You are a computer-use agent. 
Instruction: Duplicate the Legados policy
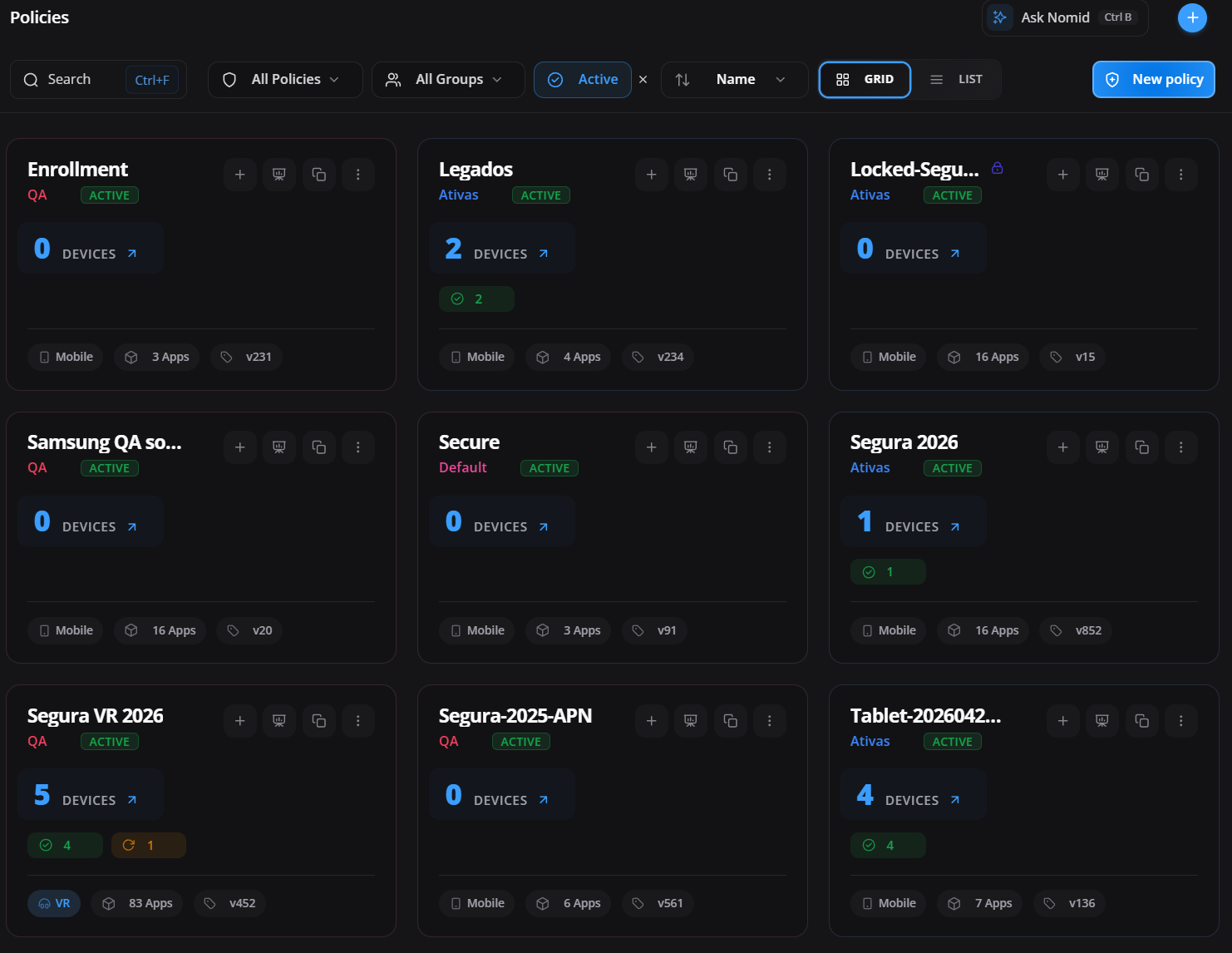(x=731, y=175)
